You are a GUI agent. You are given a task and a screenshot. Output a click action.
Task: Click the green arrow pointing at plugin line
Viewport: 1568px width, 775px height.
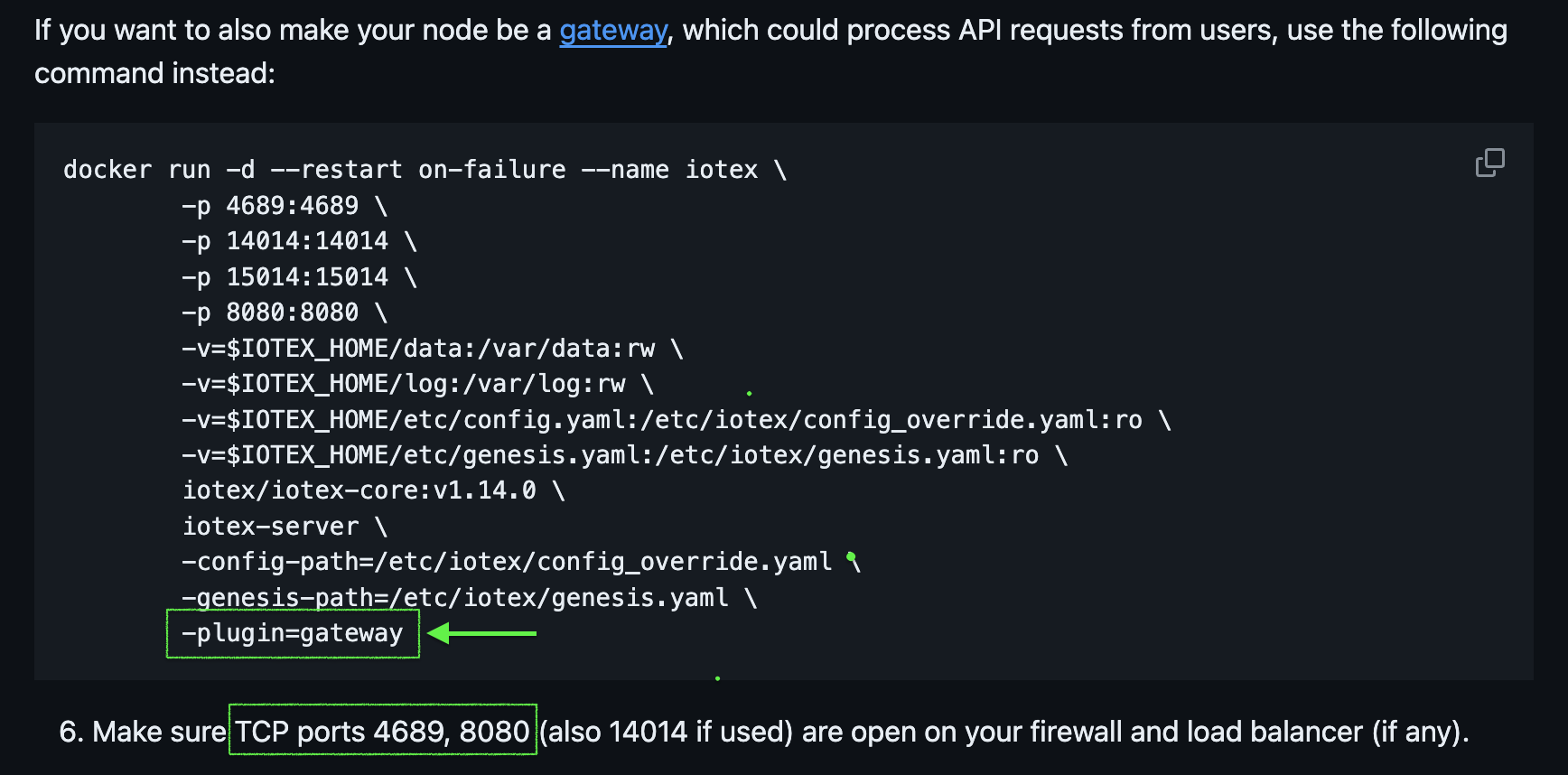pos(481,633)
